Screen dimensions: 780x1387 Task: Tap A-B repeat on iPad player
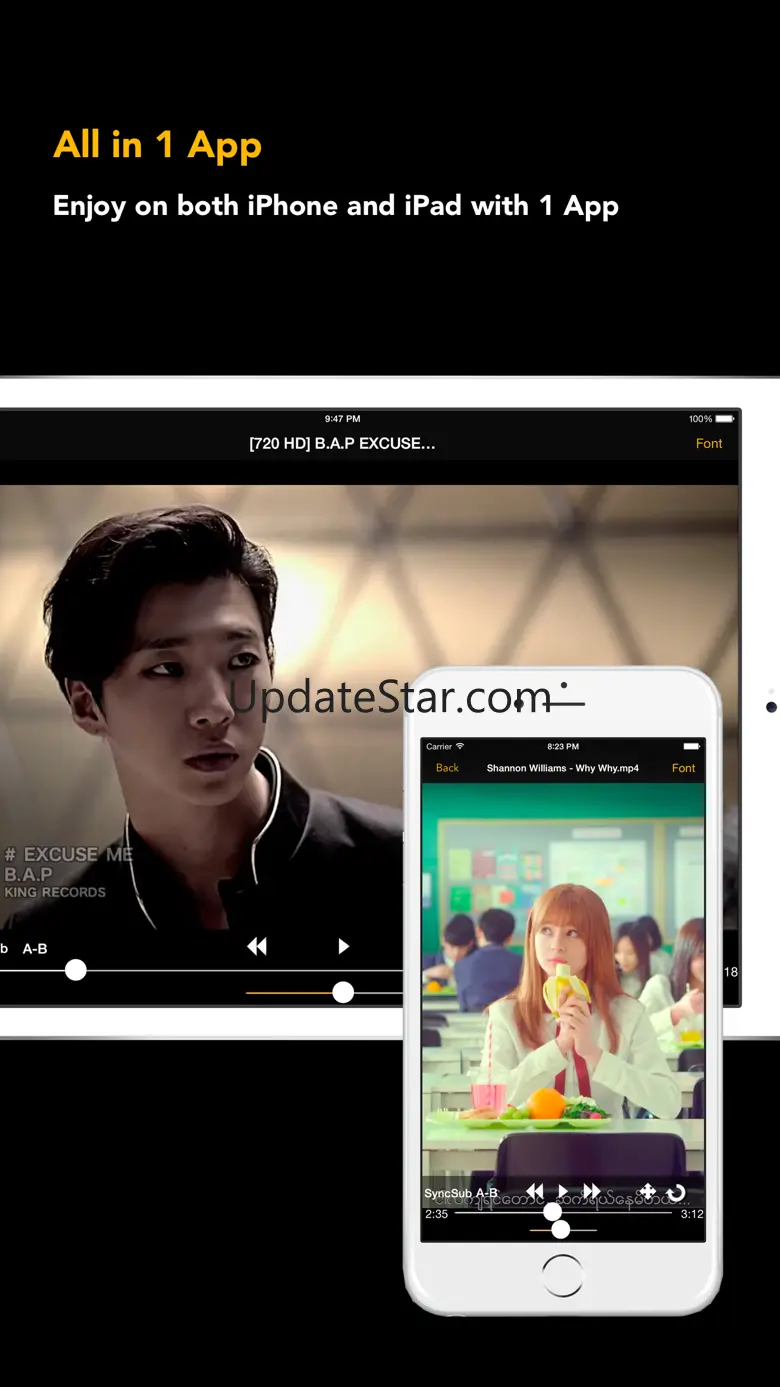pyautogui.click(x=35, y=948)
